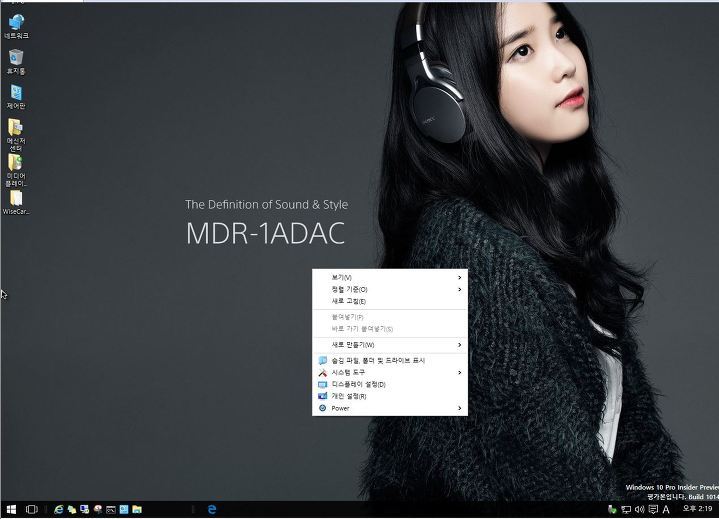The width and height of the screenshot is (719, 519).
Task: Open the command prompt taskbar icon
Action: 111,509
